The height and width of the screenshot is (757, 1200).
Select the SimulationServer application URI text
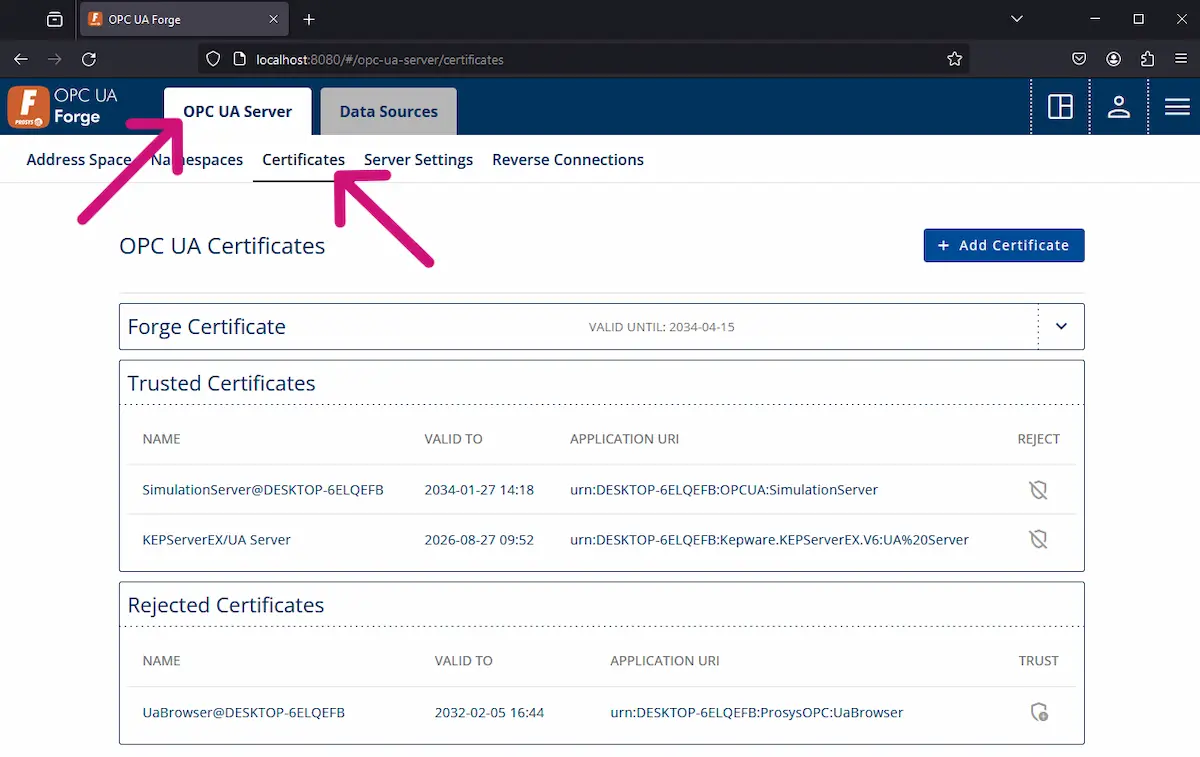point(724,490)
